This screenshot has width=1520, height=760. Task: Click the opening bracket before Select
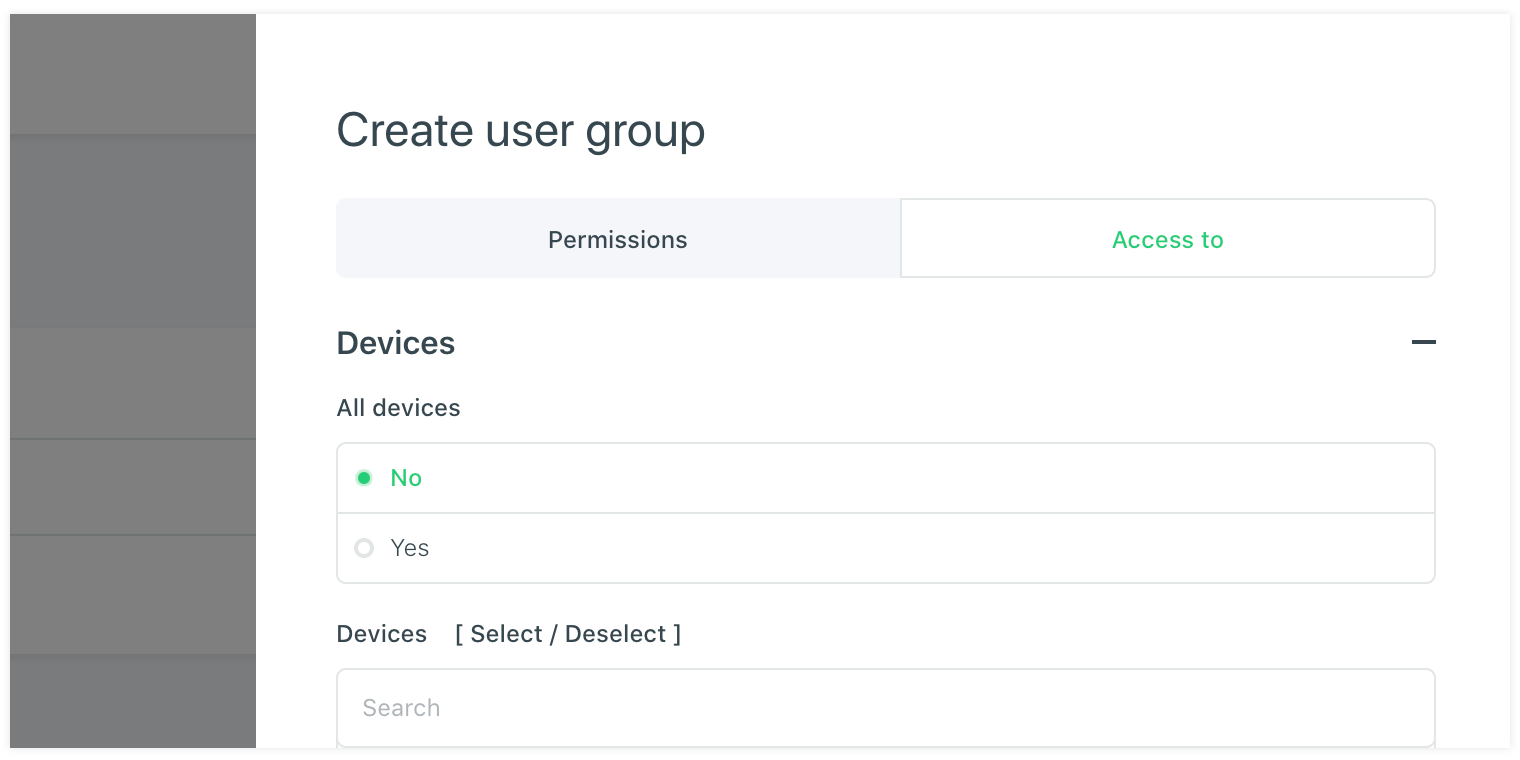click(459, 634)
